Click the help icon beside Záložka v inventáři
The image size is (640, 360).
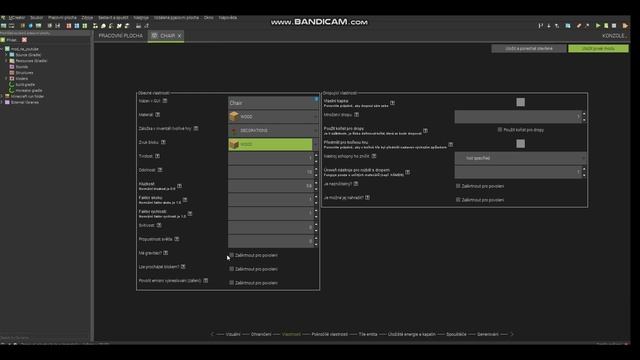pyautogui.click(x=196, y=128)
